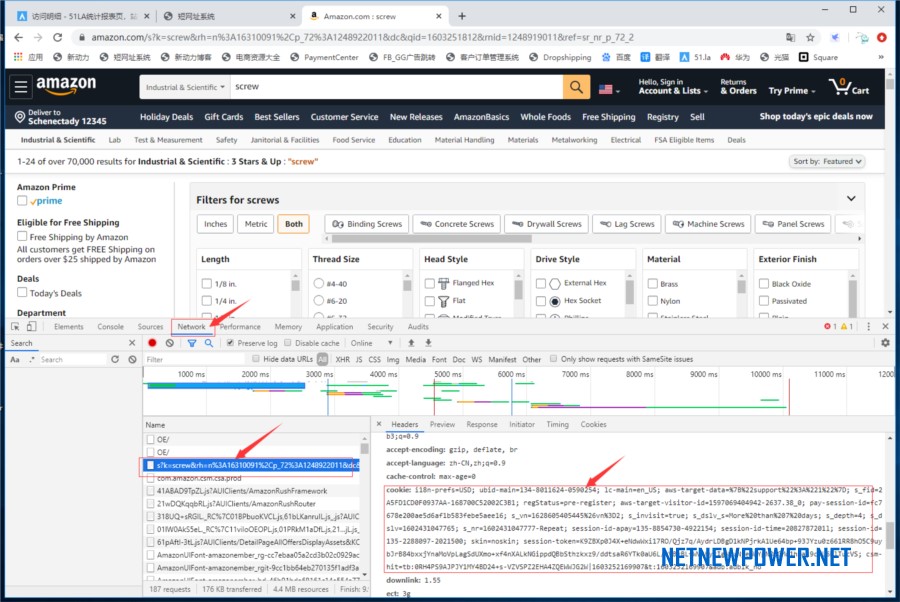This screenshot has width=900, height=602.
Task: Enable the Disable cache checkbox
Action: (288, 343)
